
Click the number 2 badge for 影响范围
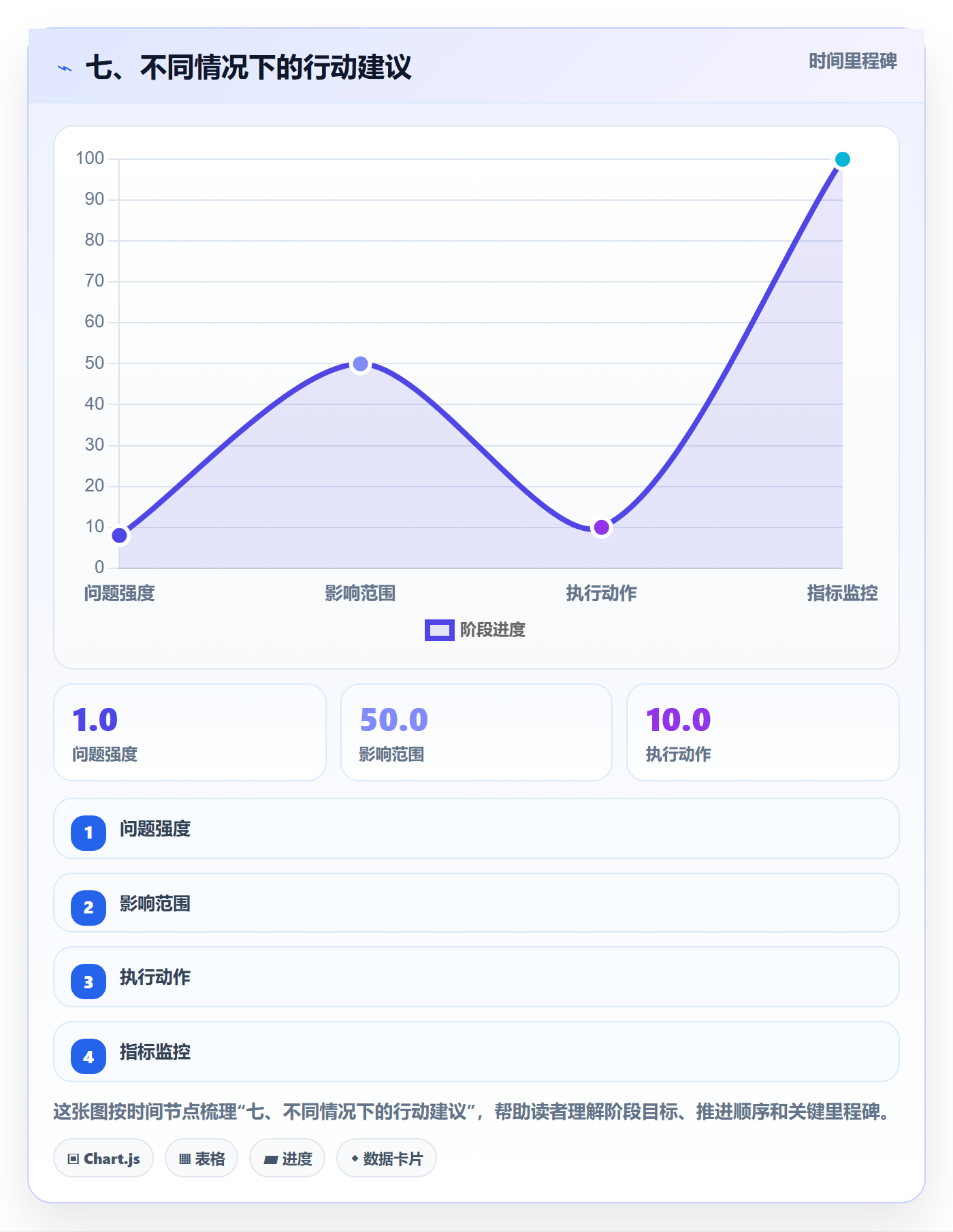click(88, 907)
